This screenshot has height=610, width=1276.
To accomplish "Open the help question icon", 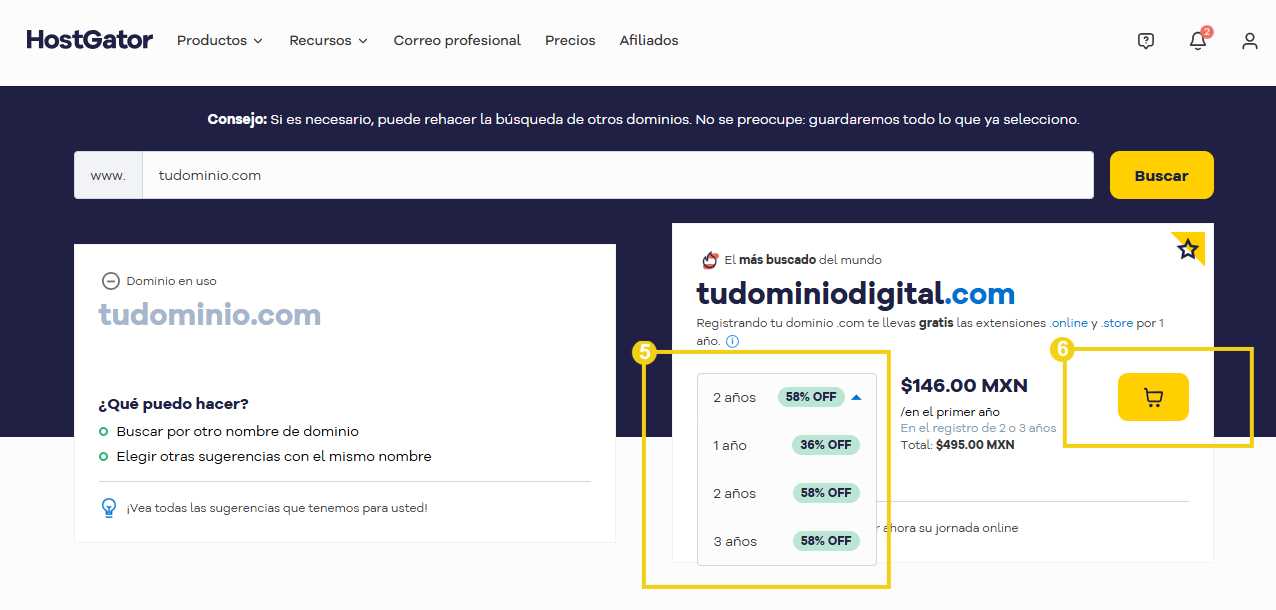I will [1146, 41].
